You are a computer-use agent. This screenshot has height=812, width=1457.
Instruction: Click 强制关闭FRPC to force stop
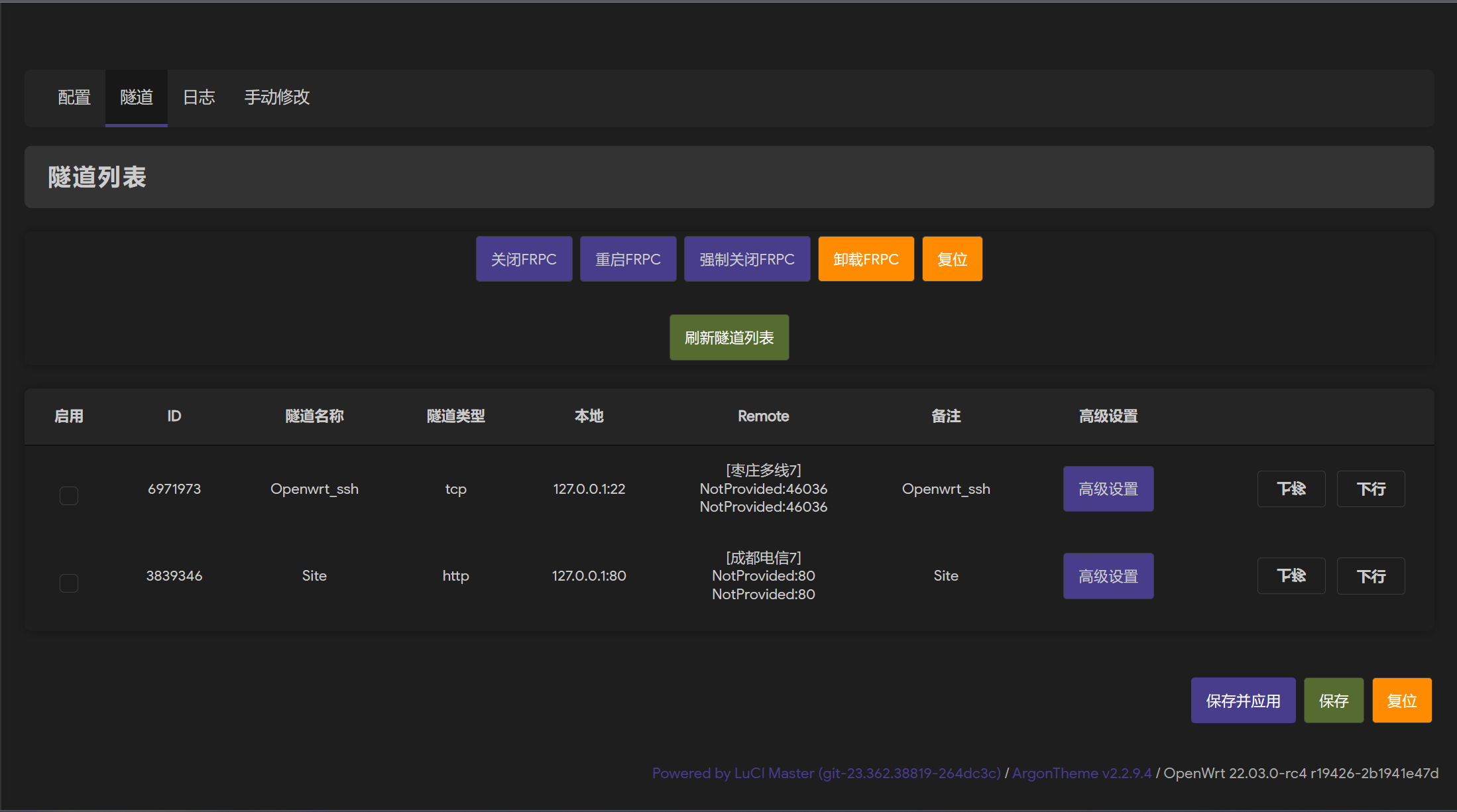747,259
